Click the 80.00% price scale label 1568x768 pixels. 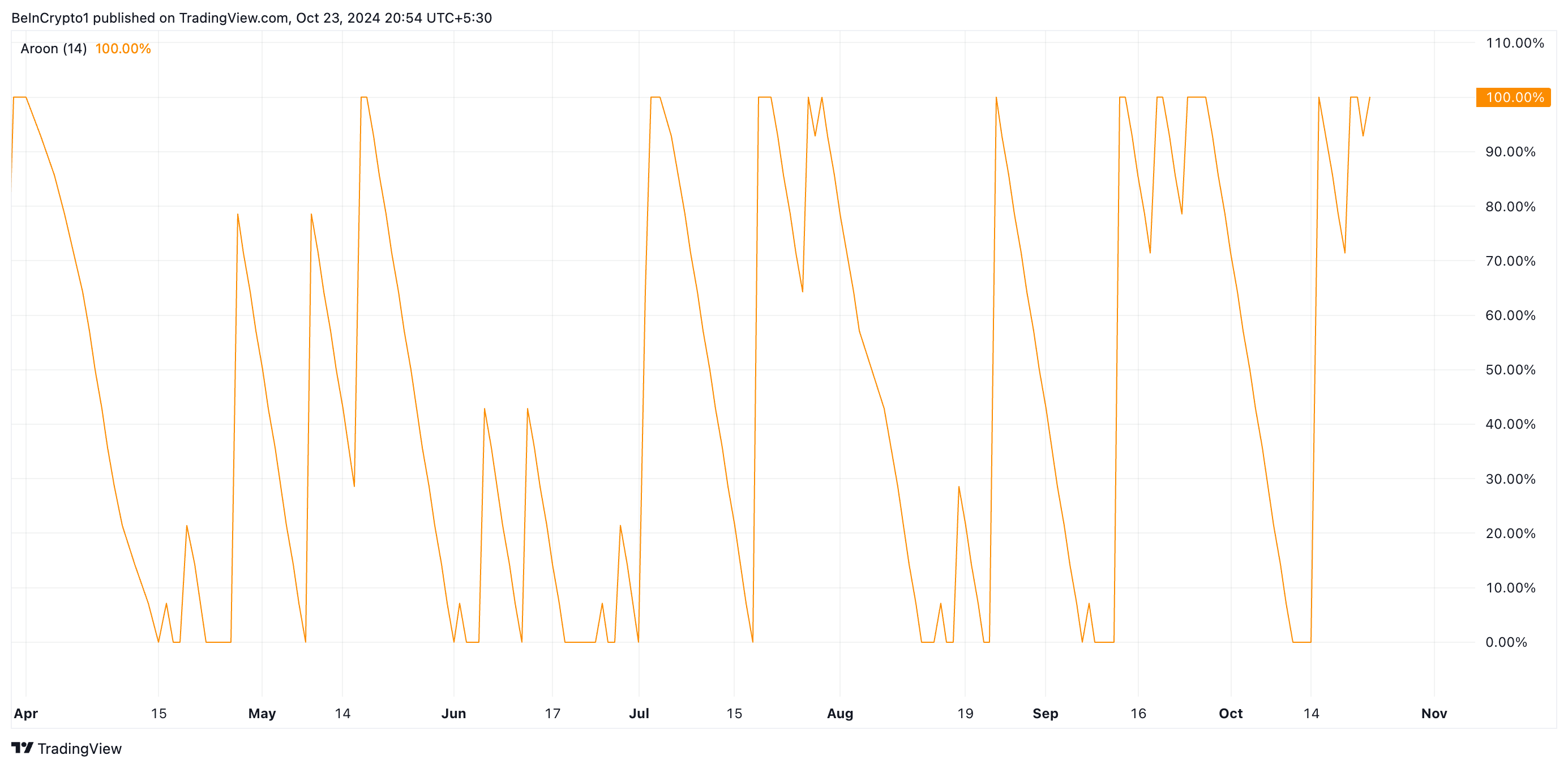click(1510, 207)
